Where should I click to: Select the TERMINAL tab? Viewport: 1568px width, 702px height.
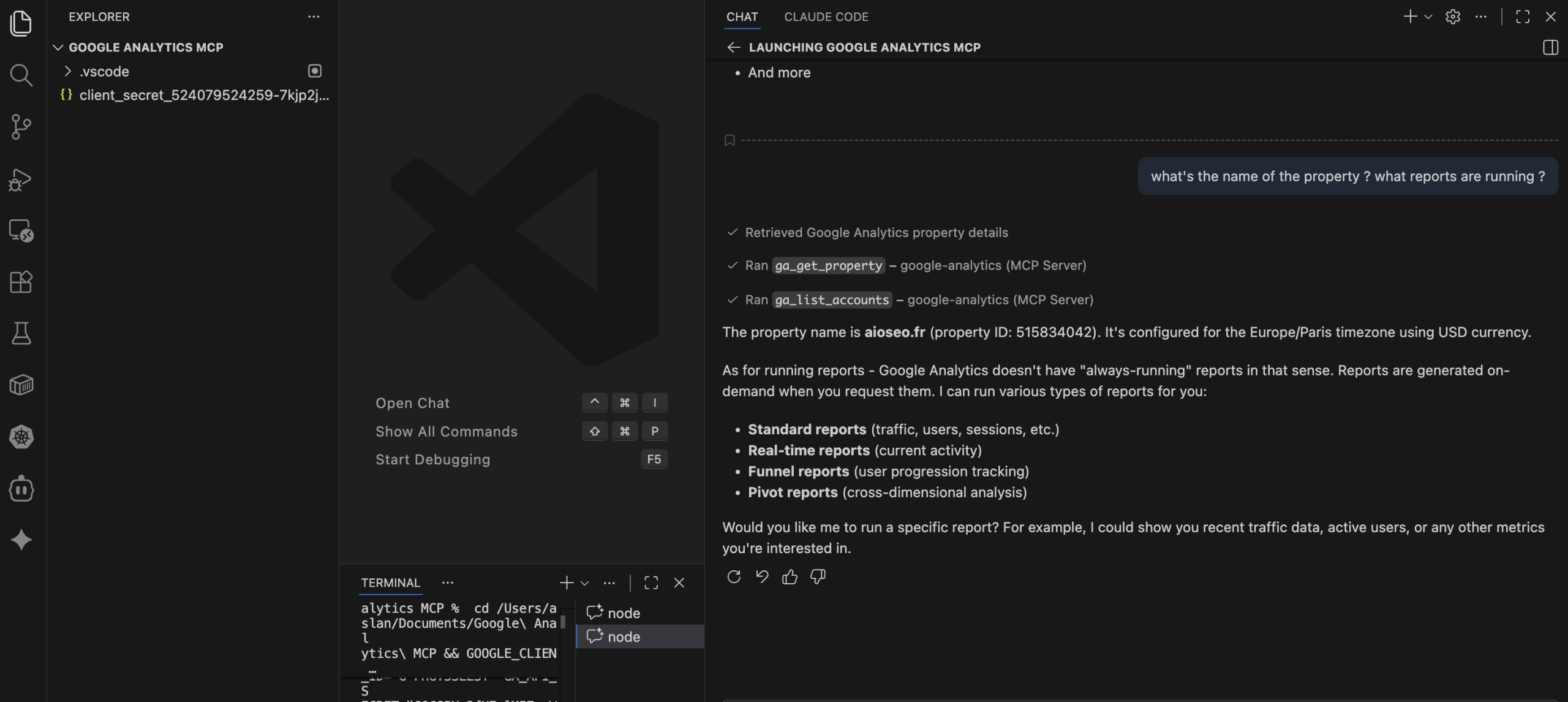390,583
